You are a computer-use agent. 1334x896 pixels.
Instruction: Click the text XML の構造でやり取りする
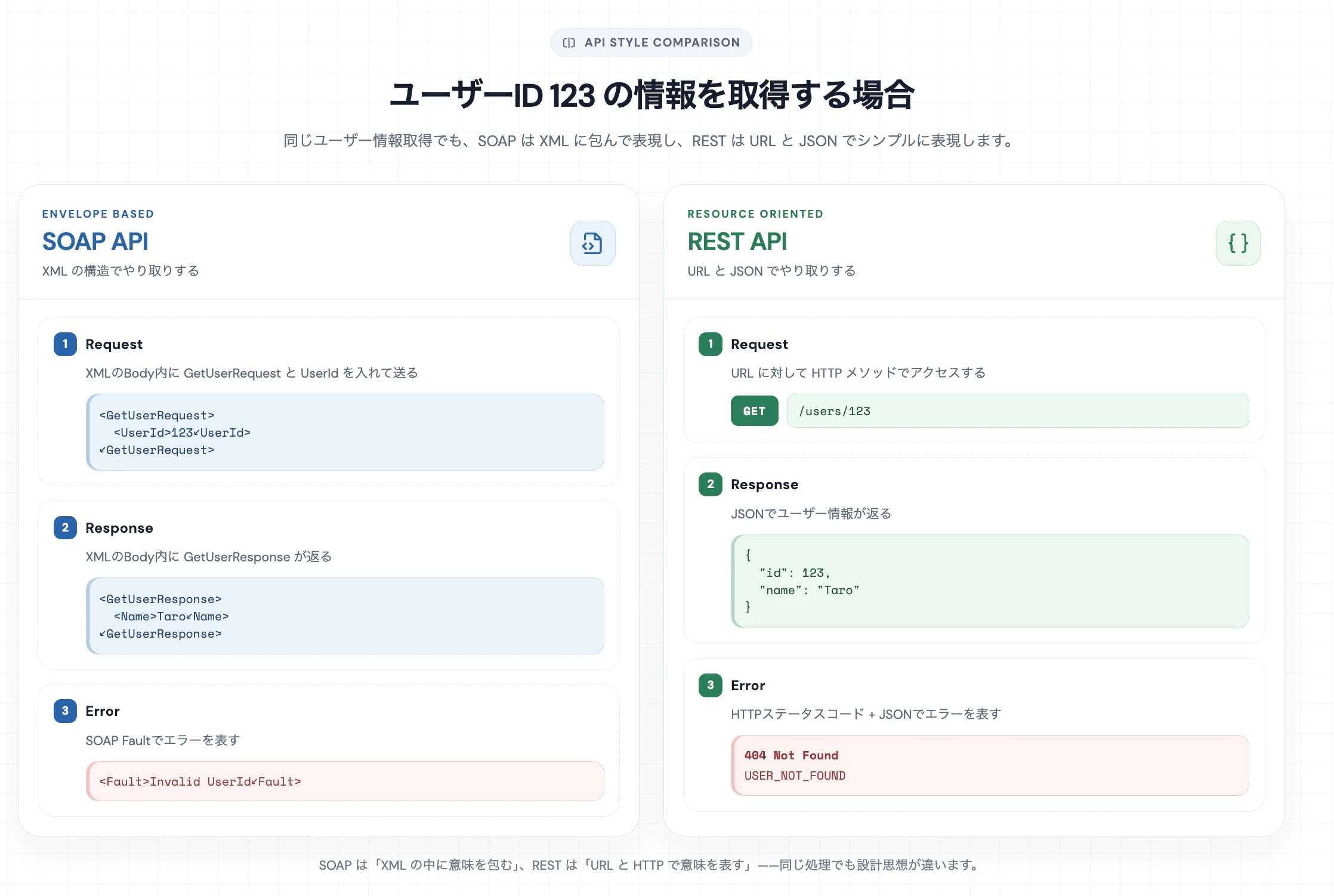[121, 271]
